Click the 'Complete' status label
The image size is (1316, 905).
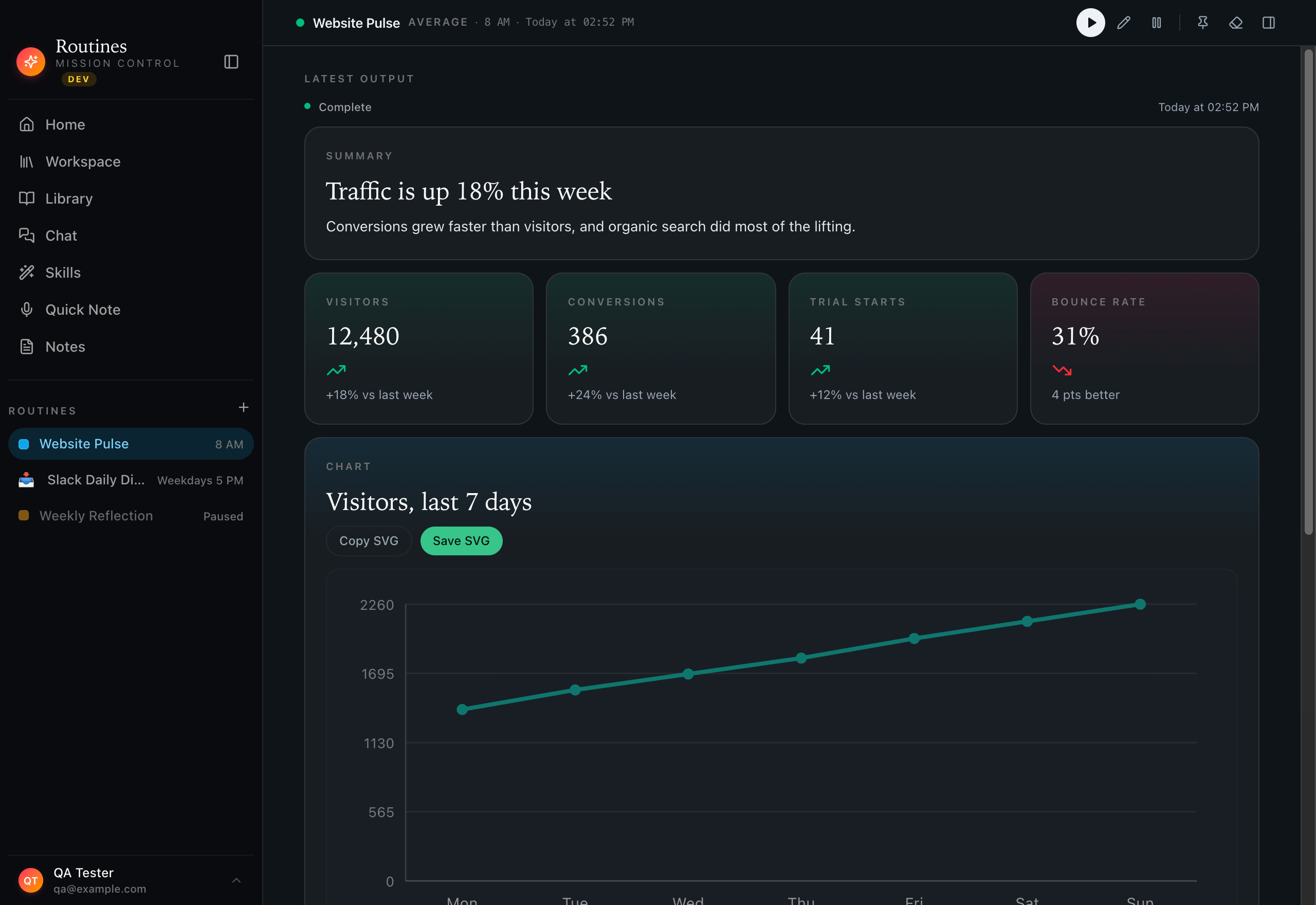[345, 107]
